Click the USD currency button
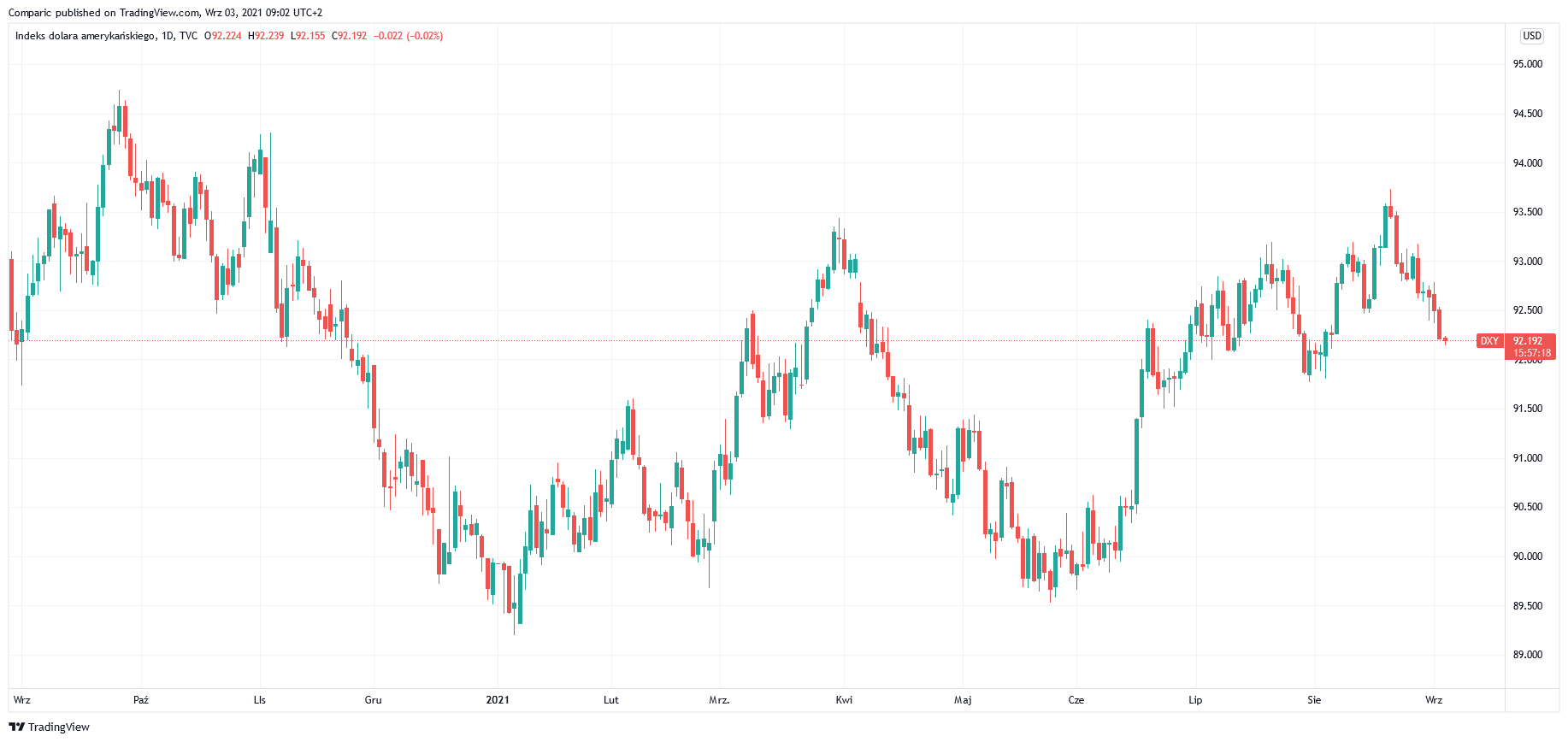 point(1532,36)
